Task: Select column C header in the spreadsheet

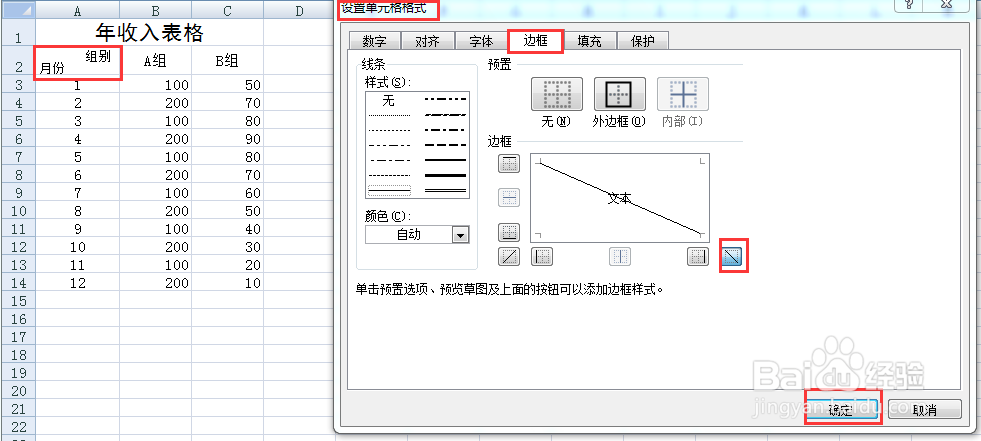Action: [228, 11]
